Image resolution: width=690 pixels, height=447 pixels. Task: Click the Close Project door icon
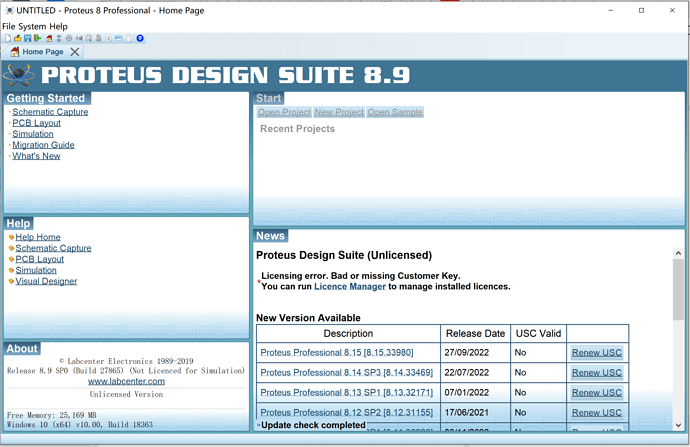(x=37, y=38)
